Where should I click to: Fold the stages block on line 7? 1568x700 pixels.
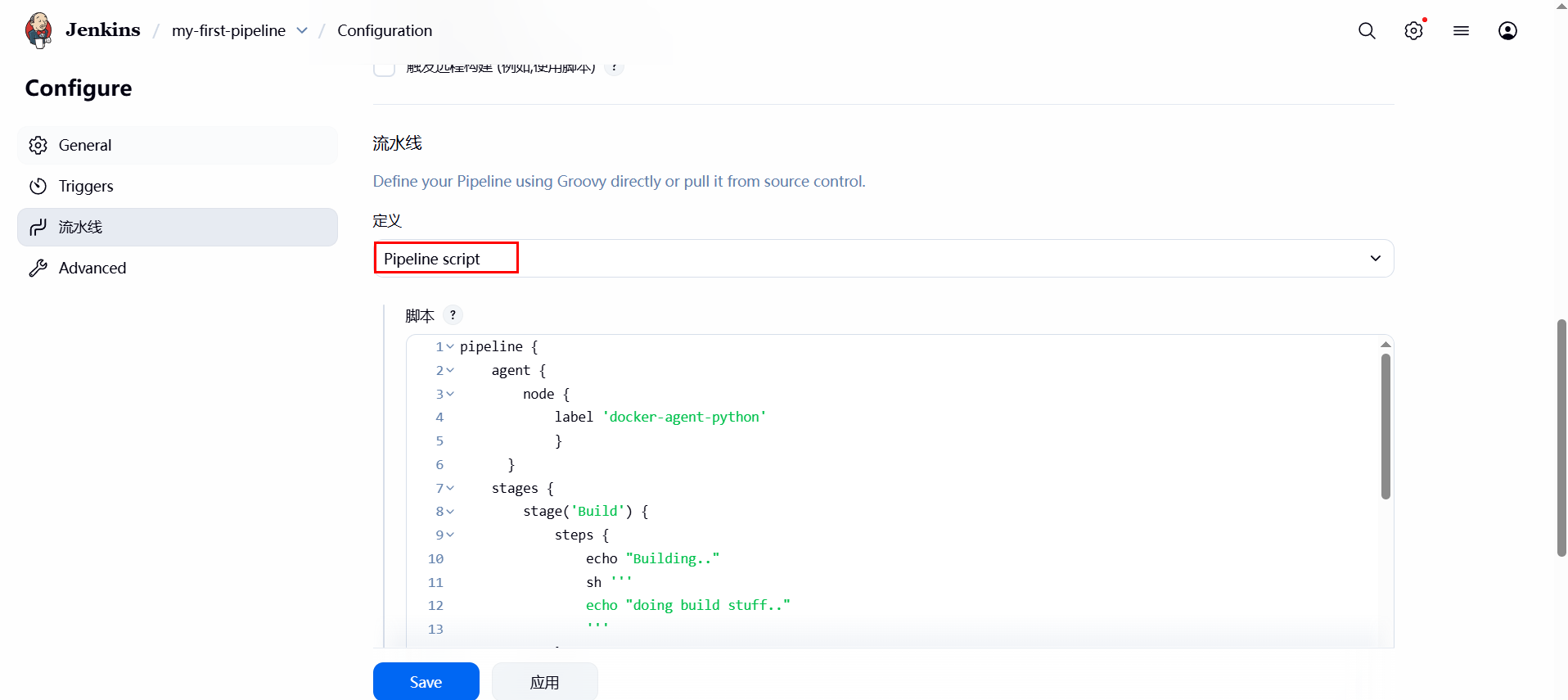click(450, 489)
